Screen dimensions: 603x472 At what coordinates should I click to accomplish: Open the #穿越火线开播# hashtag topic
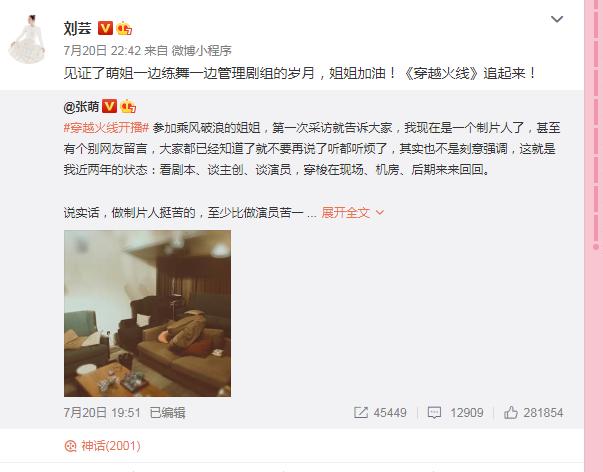(x=106, y=128)
